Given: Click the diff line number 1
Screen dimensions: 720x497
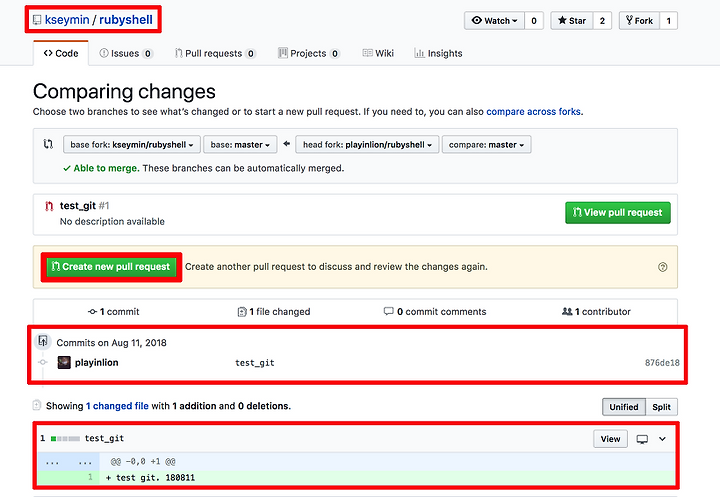Looking at the screenshot, I should tap(90, 477).
